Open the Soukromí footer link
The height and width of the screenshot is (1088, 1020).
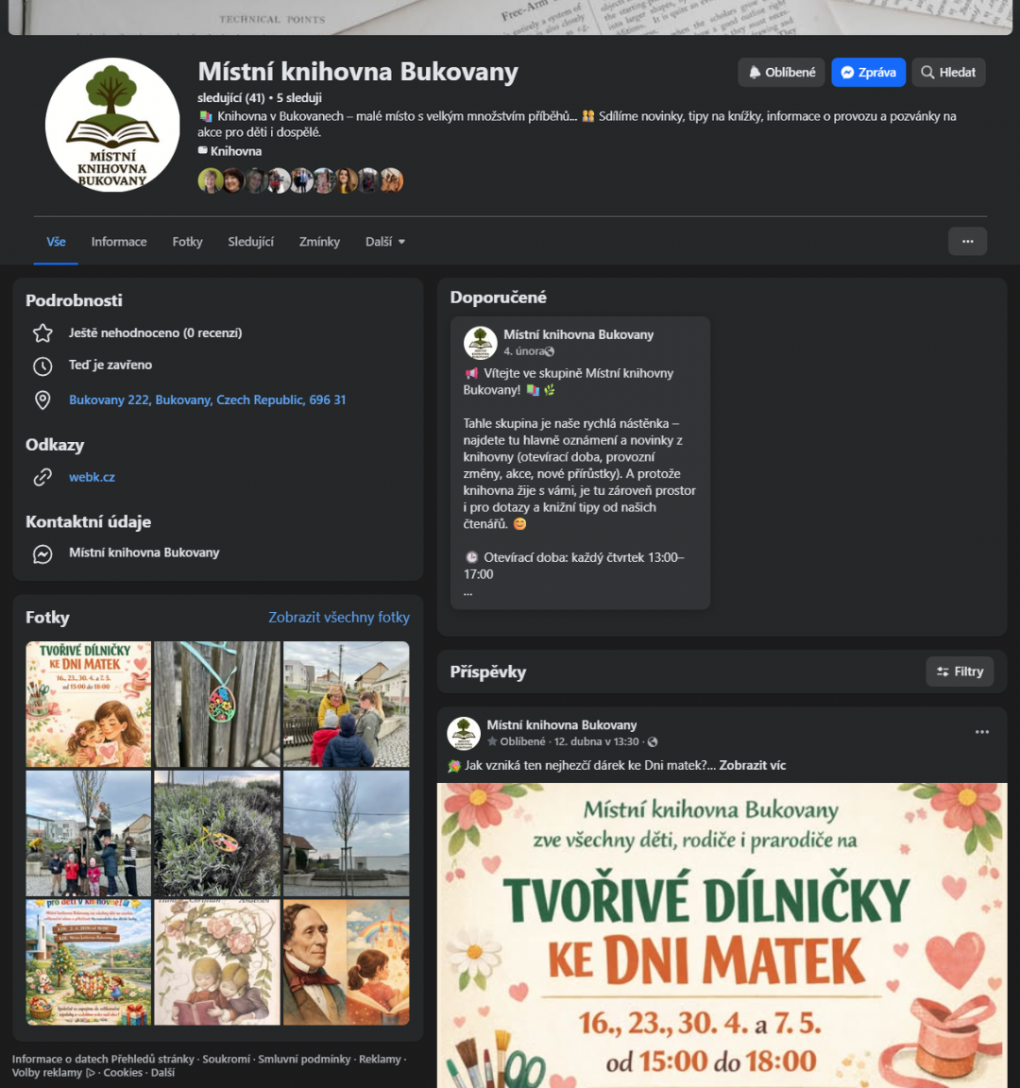226,1059
